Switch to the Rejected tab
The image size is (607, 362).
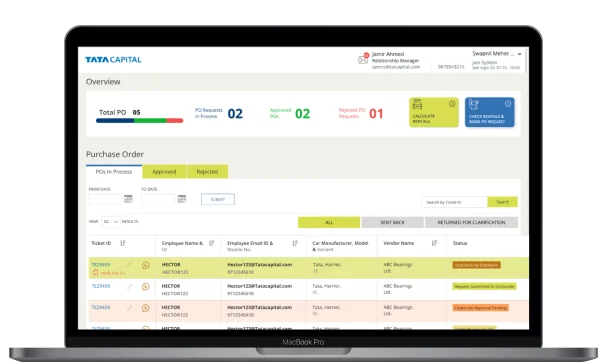(207, 172)
